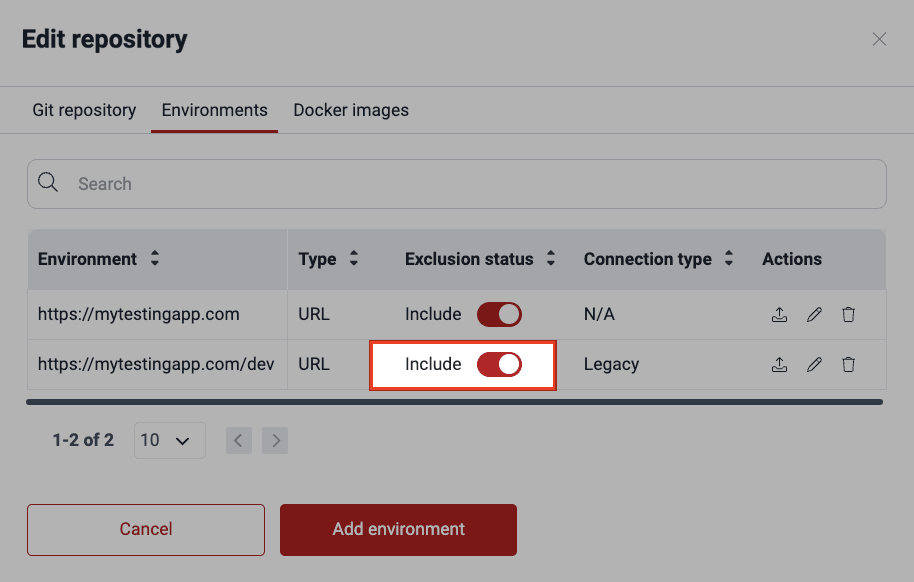Viewport: 914px width, 582px height.
Task: Open the page size dropdown showing 10
Action: [169, 440]
